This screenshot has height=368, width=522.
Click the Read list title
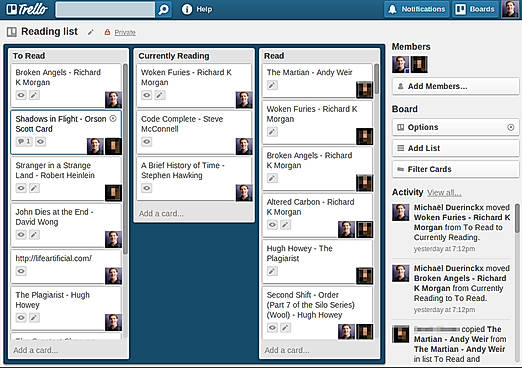pyautogui.click(x=274, y=56)
